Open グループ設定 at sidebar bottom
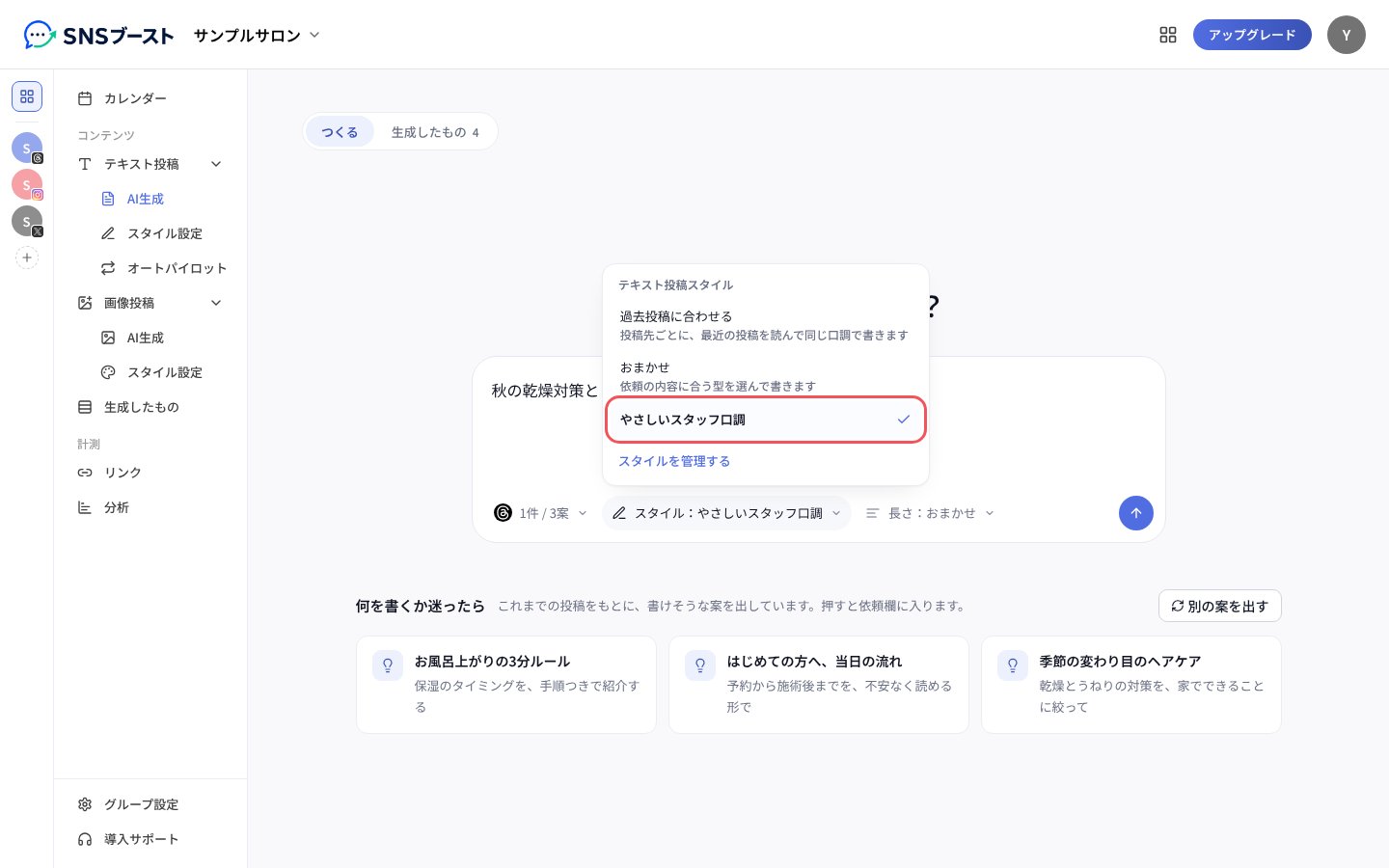This screenshot has width=1389, height=868. pos(150,804)
